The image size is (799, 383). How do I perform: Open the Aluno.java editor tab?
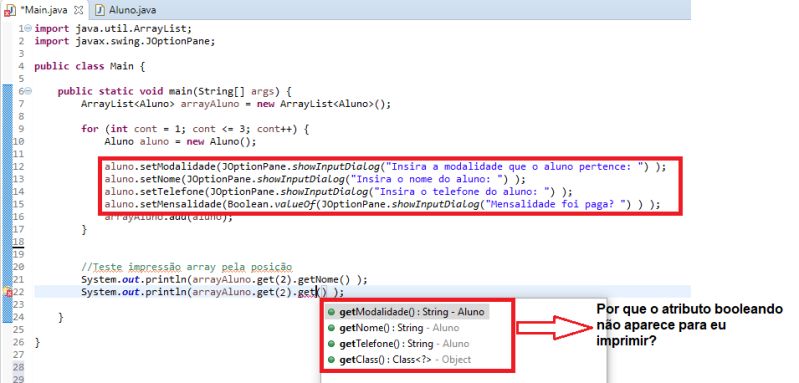click(x=127, y=10)
